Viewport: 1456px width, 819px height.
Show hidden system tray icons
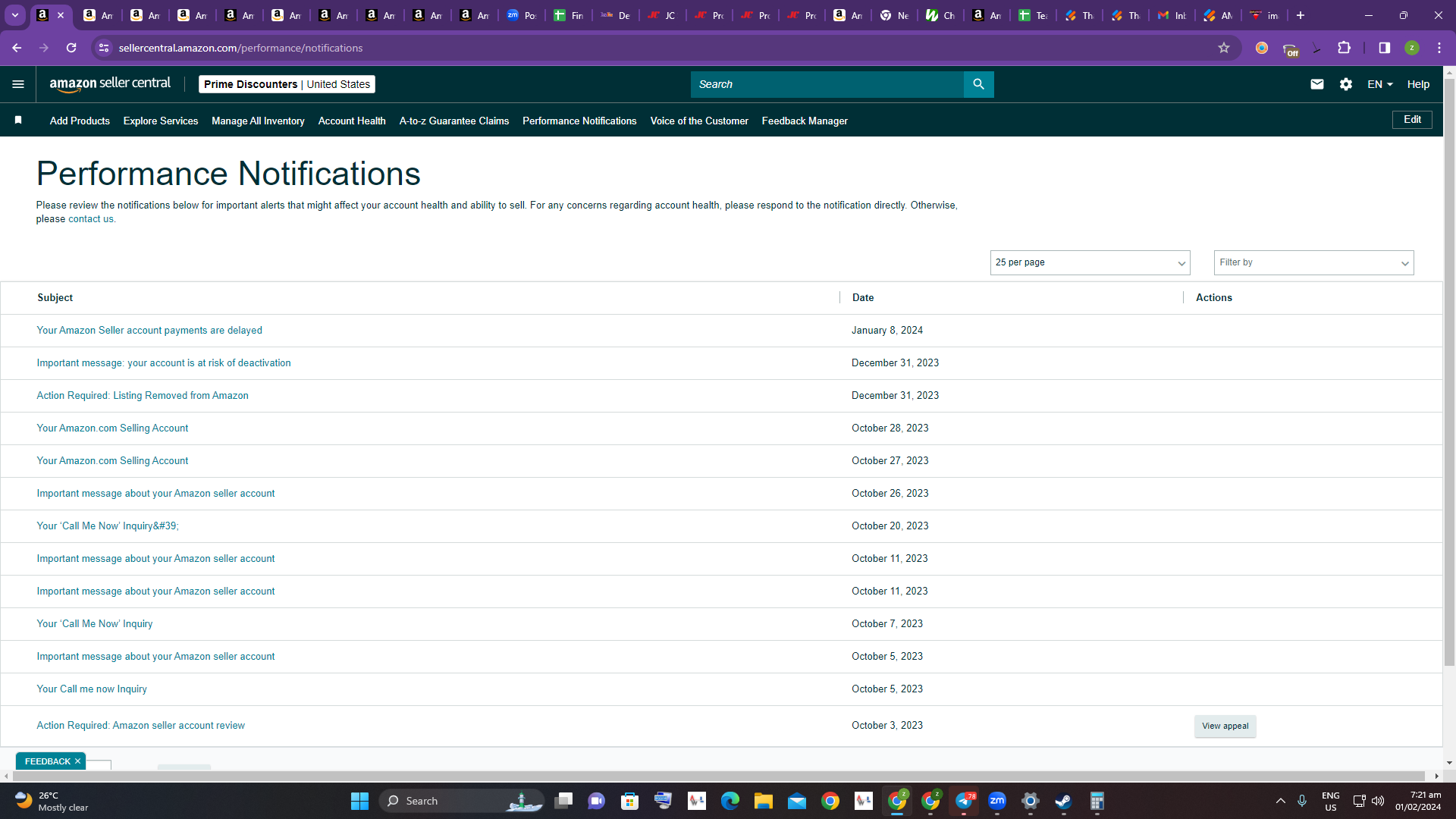(x=1281, y=801)
